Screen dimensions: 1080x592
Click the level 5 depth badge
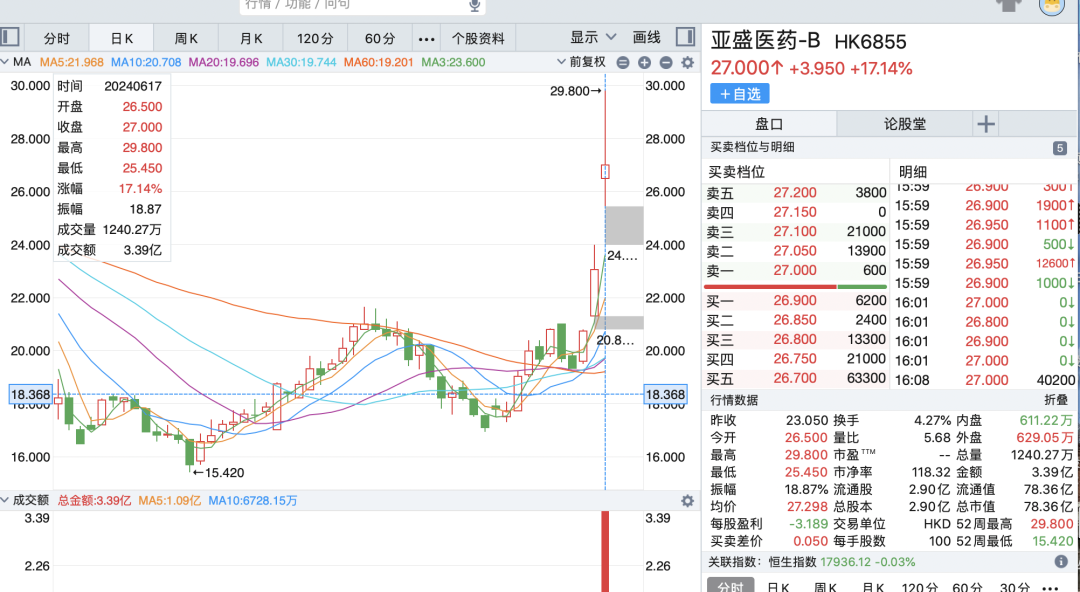[1060, 147]
